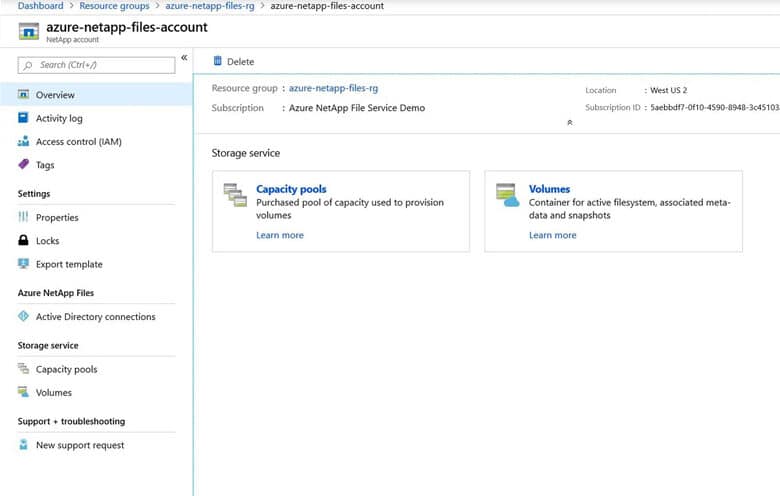
Task: Click the Export template monitor icon
Action: [23, 264]
